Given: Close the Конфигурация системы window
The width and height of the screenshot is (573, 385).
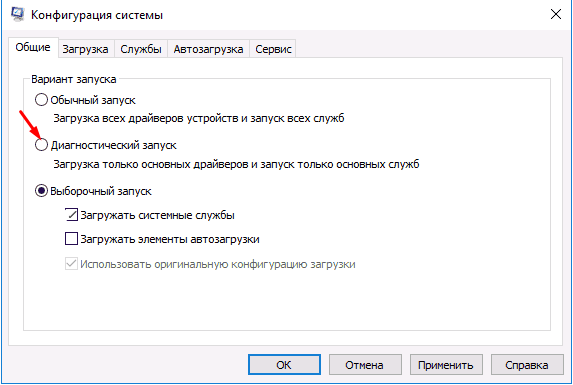Looking at the screenshot, I should tap(555, 15).
